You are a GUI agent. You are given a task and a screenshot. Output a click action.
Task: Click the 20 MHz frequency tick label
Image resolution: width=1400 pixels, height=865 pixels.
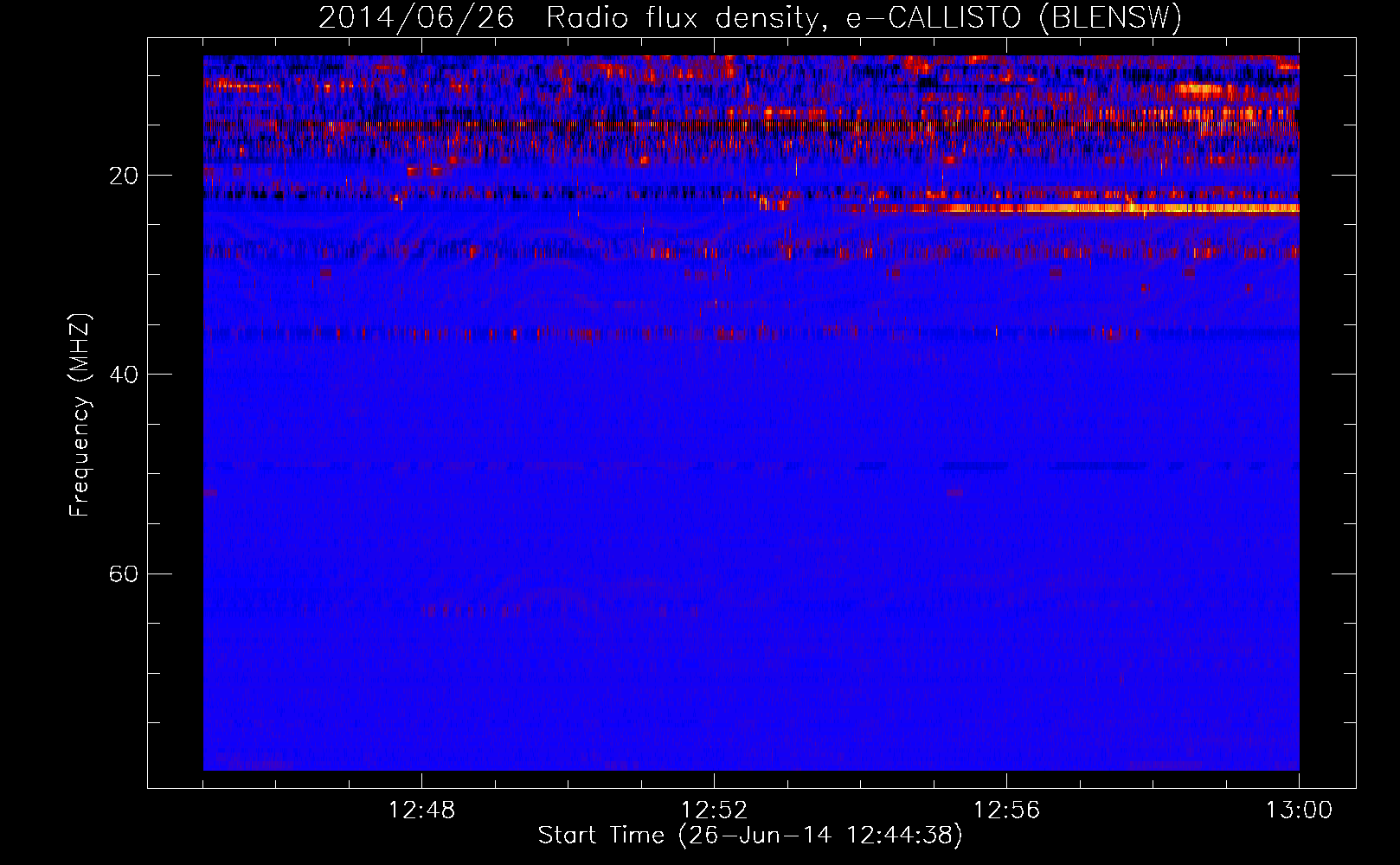pos(124,176)
